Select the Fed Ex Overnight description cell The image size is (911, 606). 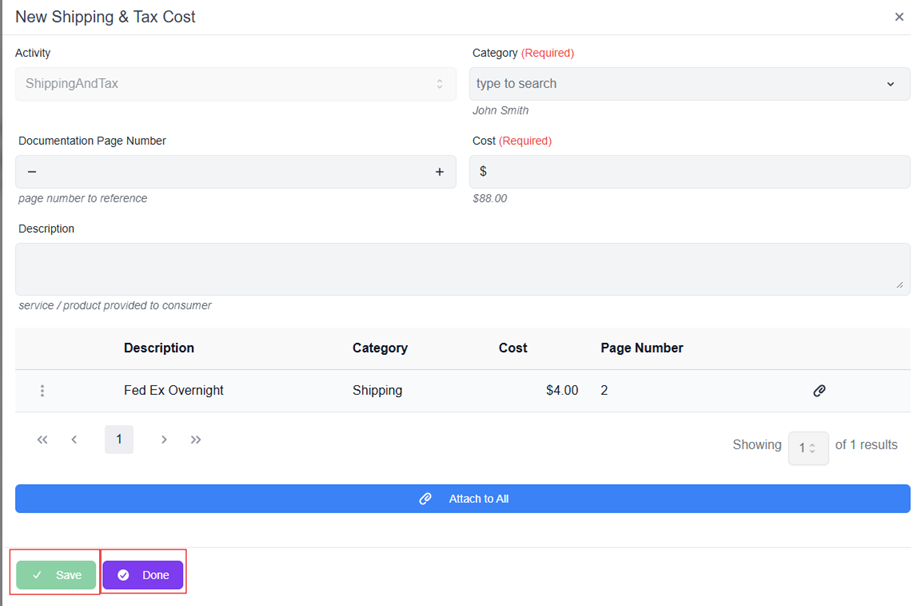pos(174,390)
